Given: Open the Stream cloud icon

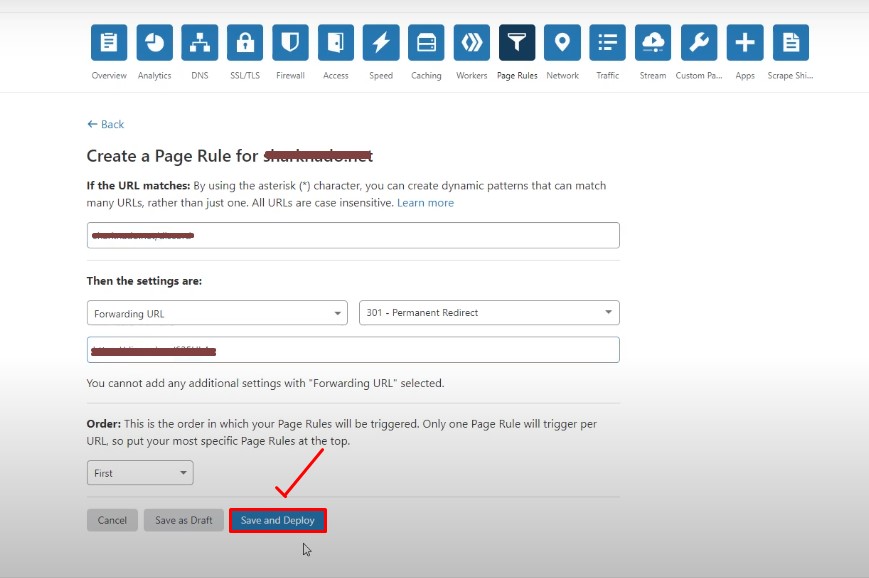Looking at the screenshot, I should point(653,43).
